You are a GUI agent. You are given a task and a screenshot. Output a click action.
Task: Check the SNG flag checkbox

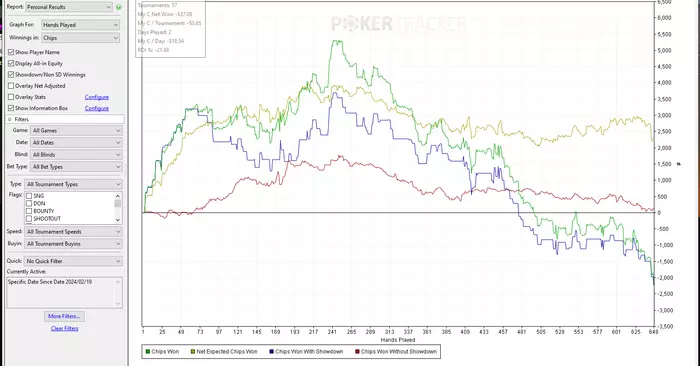[x=29, y=196]
